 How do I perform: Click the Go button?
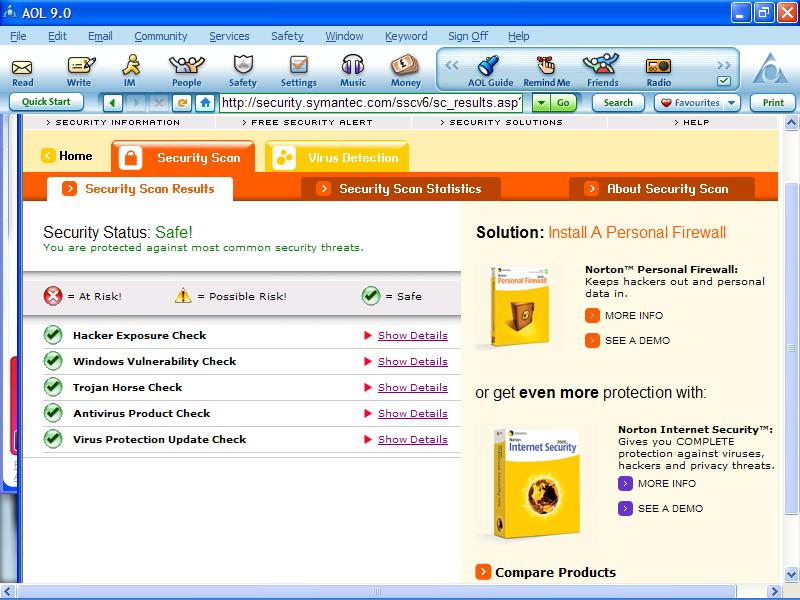coord(563,103)
